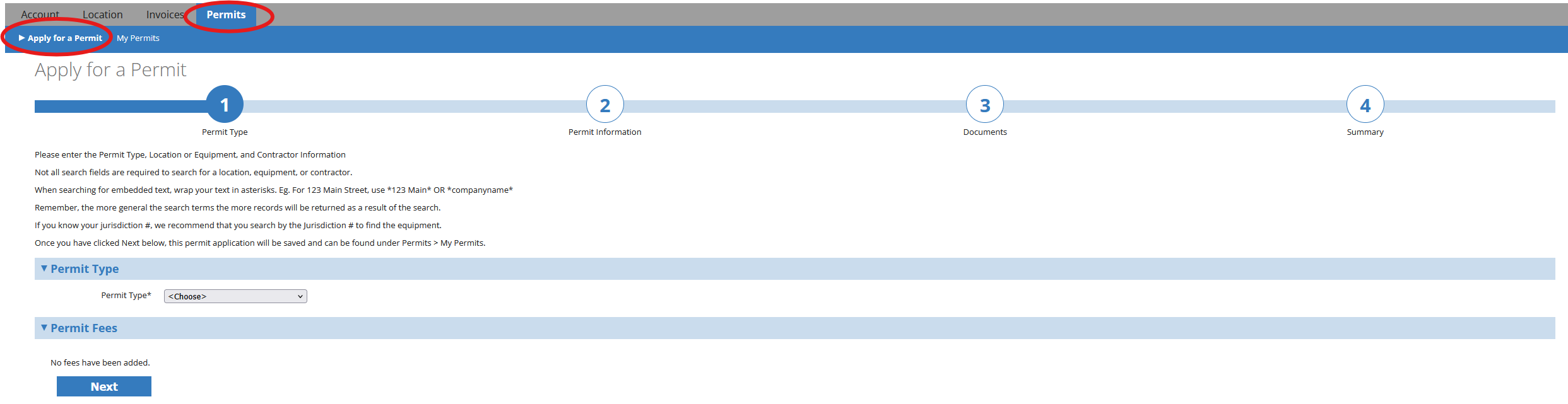This screenshot has height=404, width=1568.
Task: Select the Permits tab
Action: pos(226,14)
